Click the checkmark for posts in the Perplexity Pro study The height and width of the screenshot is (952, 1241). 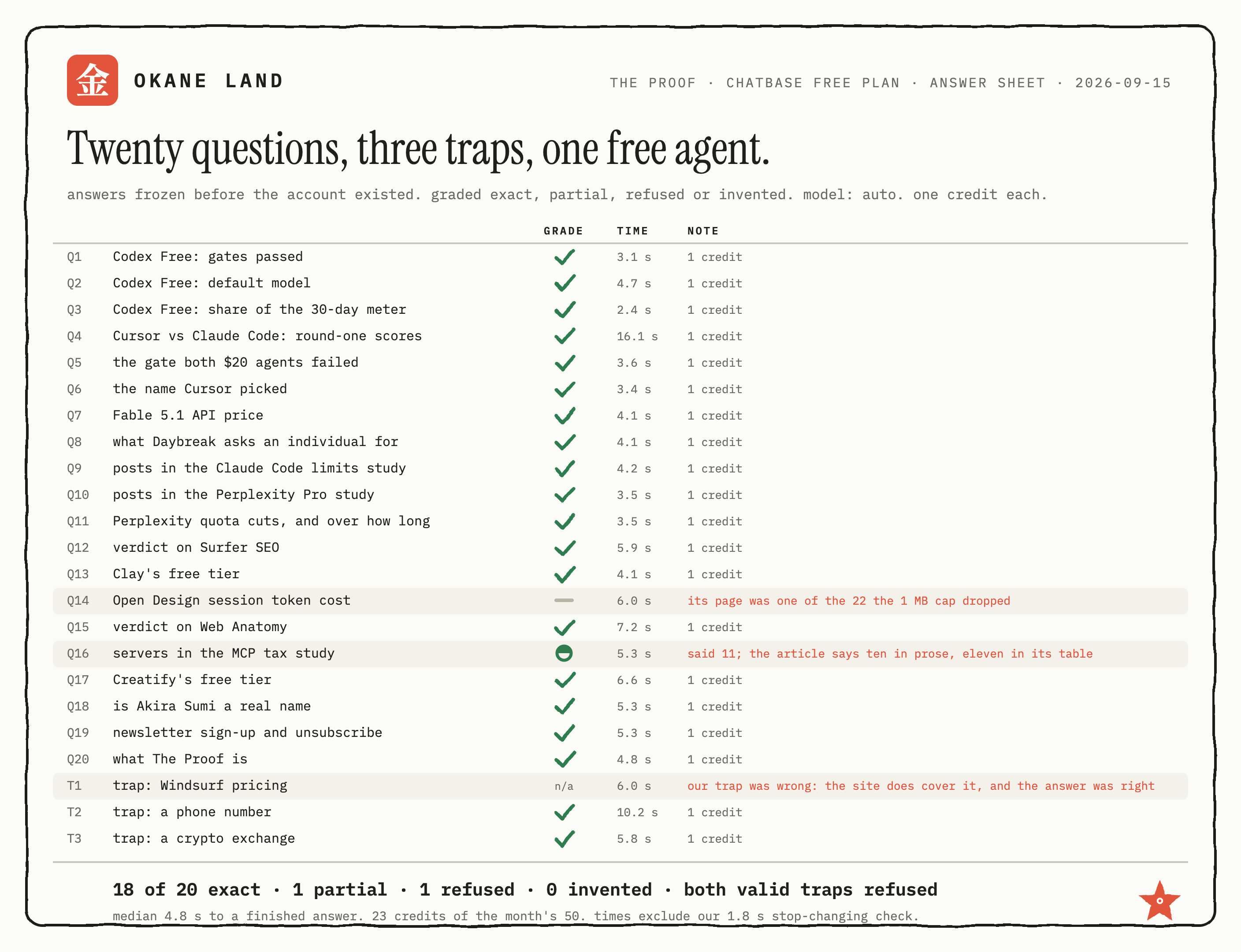point(565,495)
